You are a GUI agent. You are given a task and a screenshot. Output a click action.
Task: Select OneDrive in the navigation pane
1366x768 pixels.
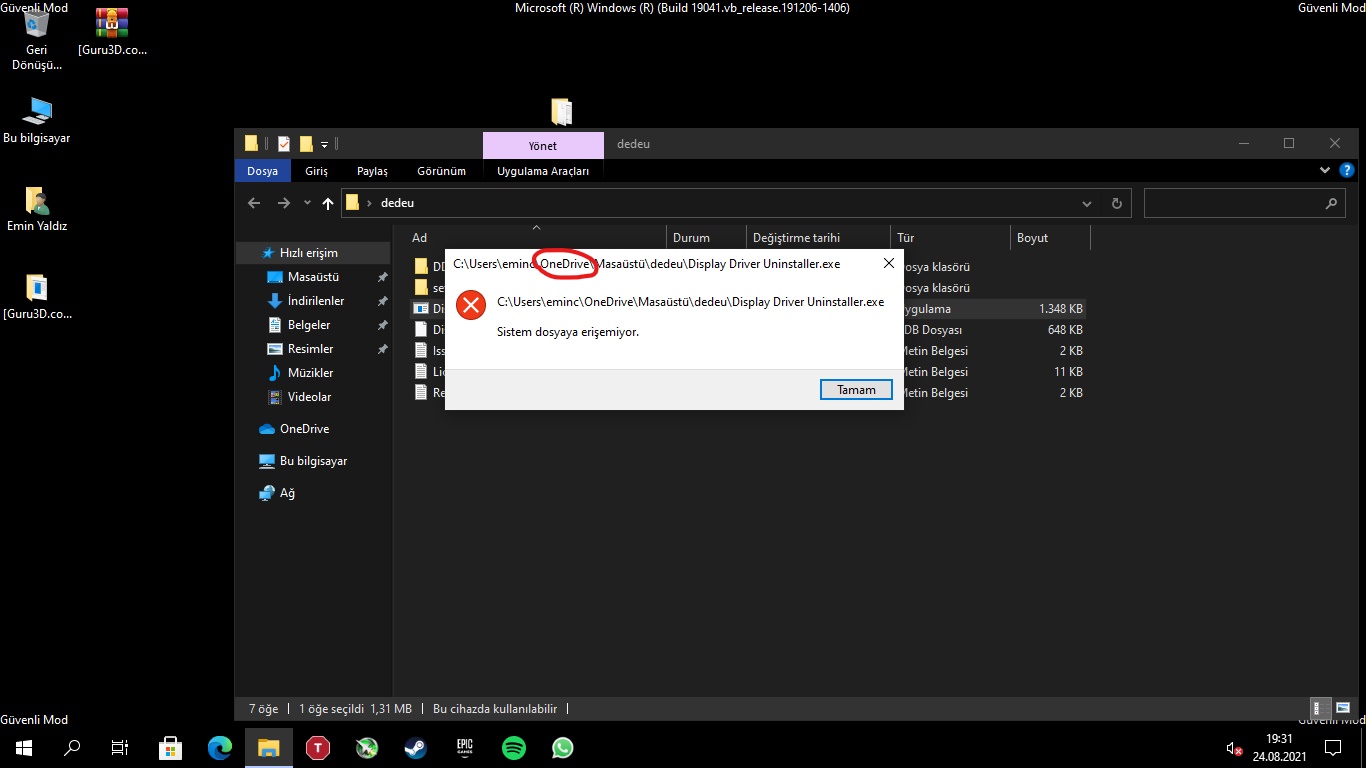[304, 429]
